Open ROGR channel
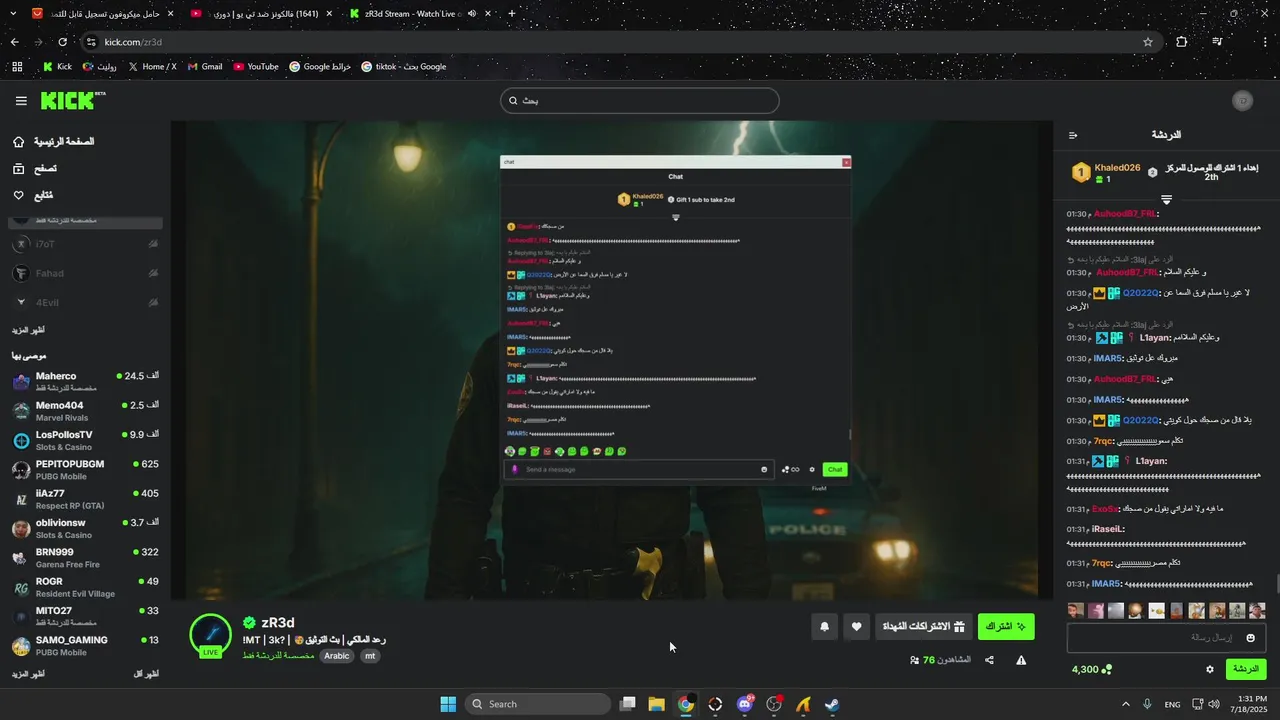 pos(85,587)
